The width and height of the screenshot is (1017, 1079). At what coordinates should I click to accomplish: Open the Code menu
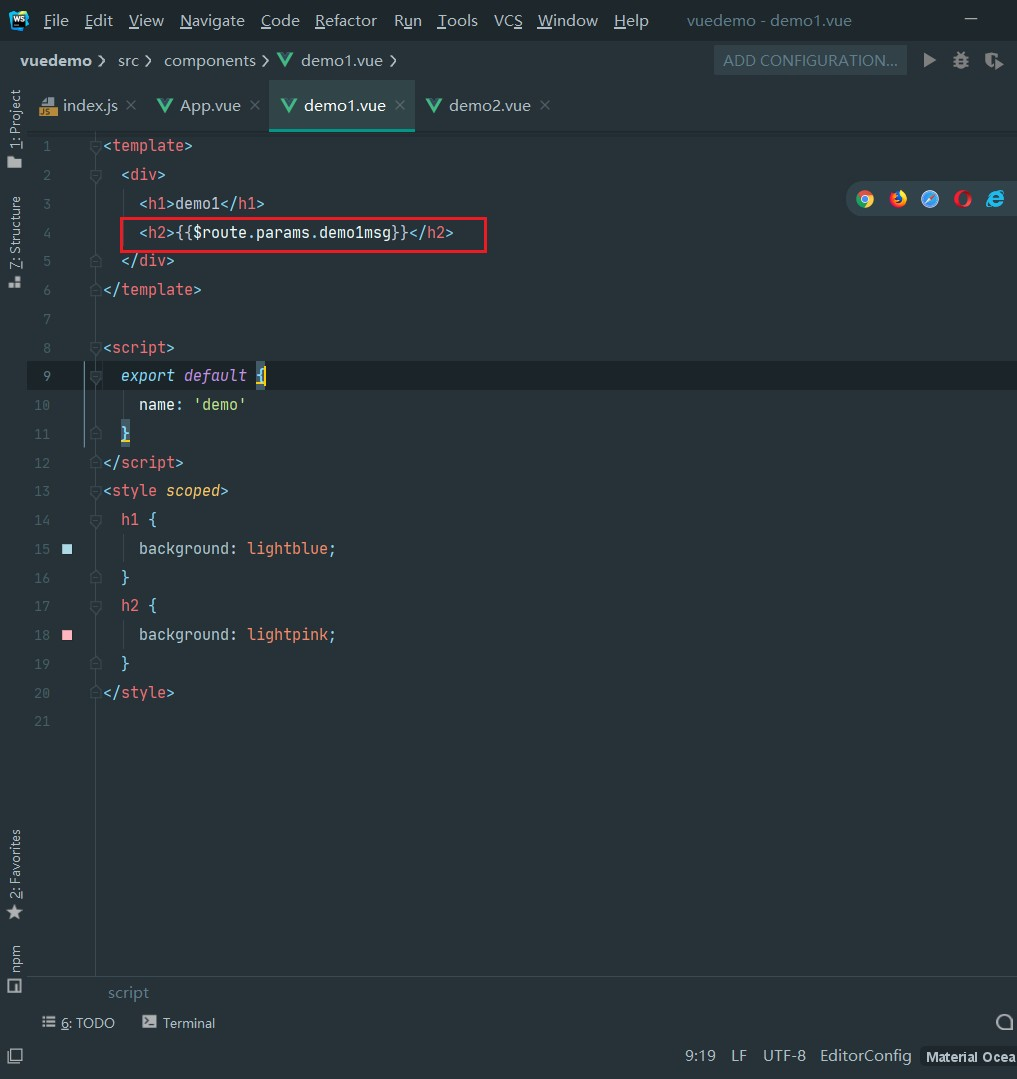(x=279, y=21)
